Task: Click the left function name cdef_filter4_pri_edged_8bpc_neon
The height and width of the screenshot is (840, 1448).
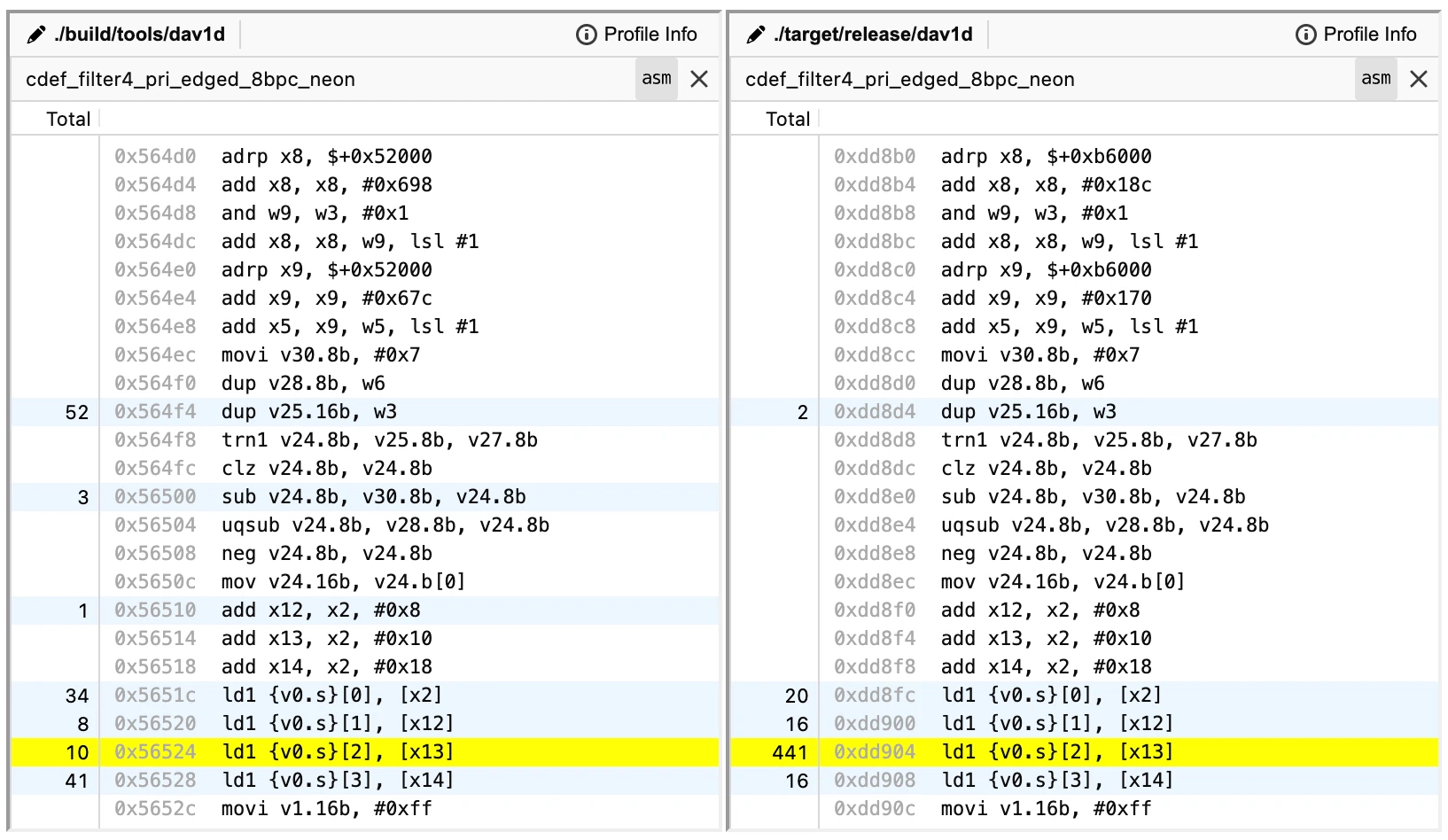Action: [189, 78]
